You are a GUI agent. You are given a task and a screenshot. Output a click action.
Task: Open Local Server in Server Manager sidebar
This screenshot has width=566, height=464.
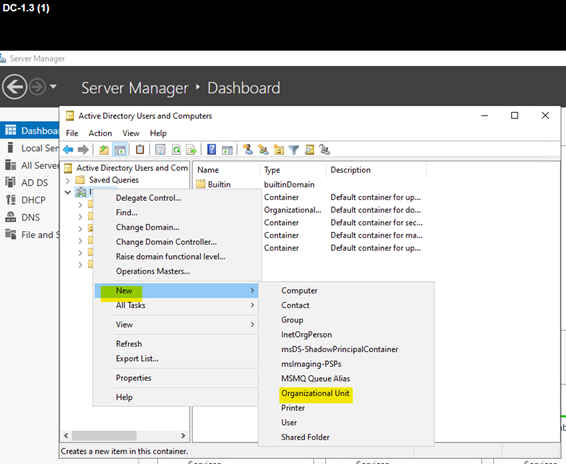click(x=30, y=148)
